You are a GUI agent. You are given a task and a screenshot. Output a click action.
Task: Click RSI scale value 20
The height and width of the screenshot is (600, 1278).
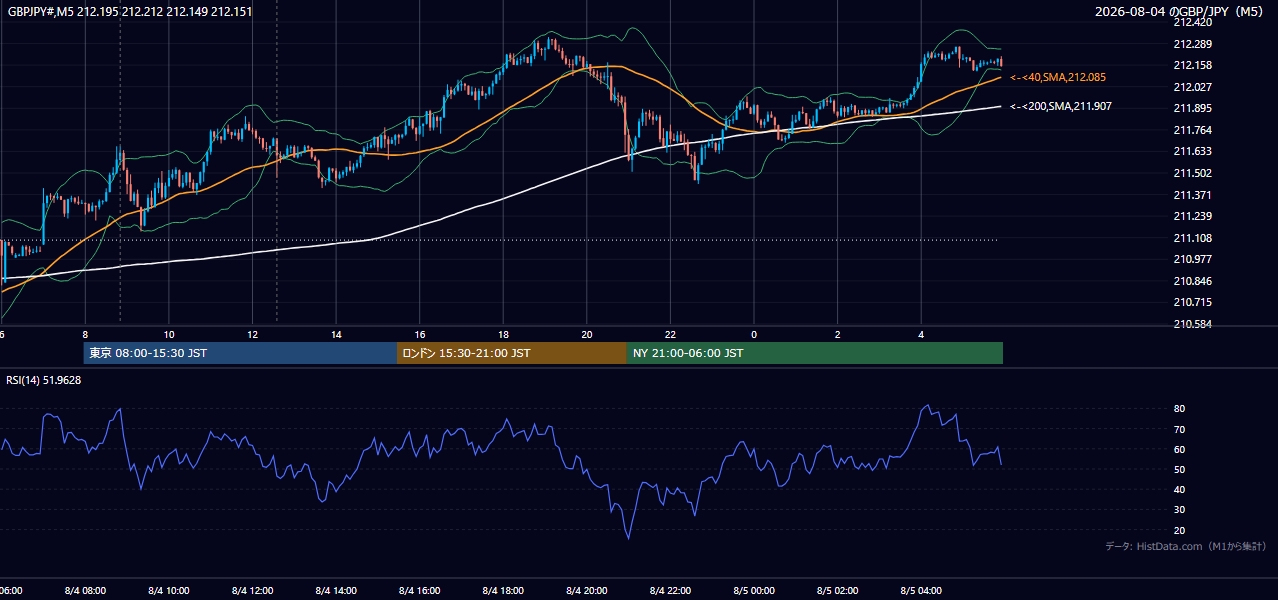tap(1179, 530)
